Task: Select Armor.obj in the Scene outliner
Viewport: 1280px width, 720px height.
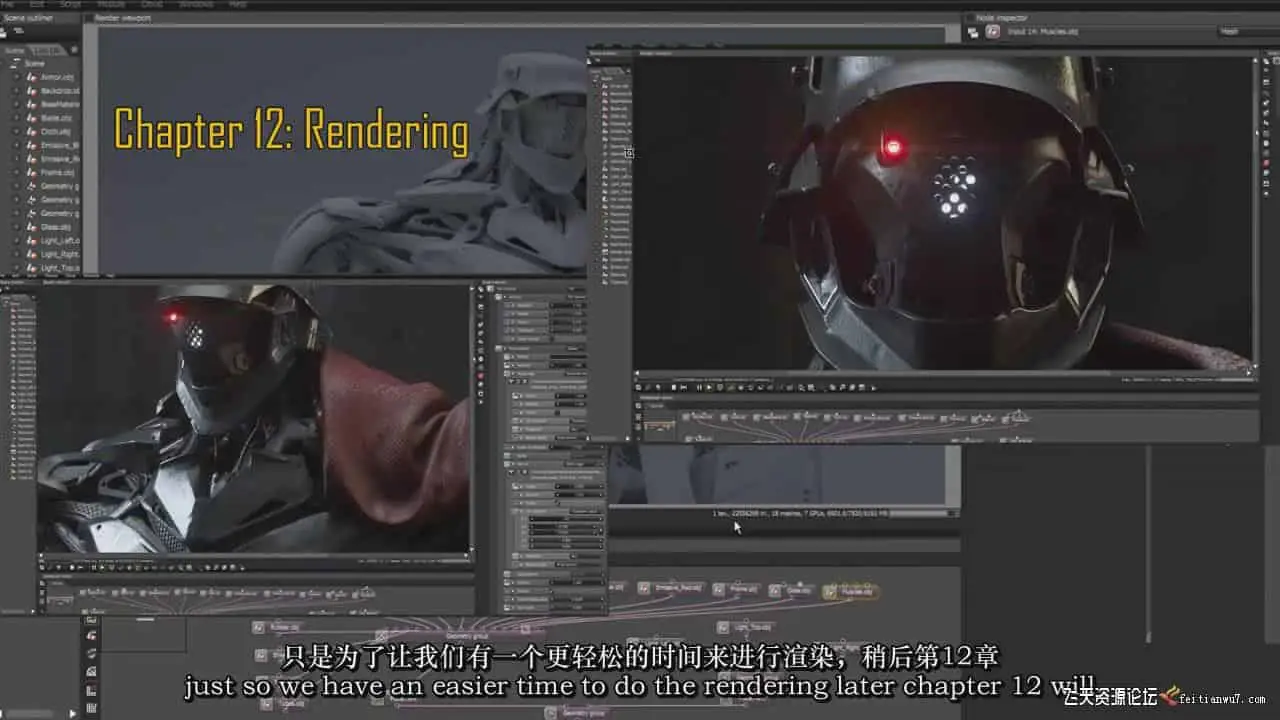Action: point(56,77)
